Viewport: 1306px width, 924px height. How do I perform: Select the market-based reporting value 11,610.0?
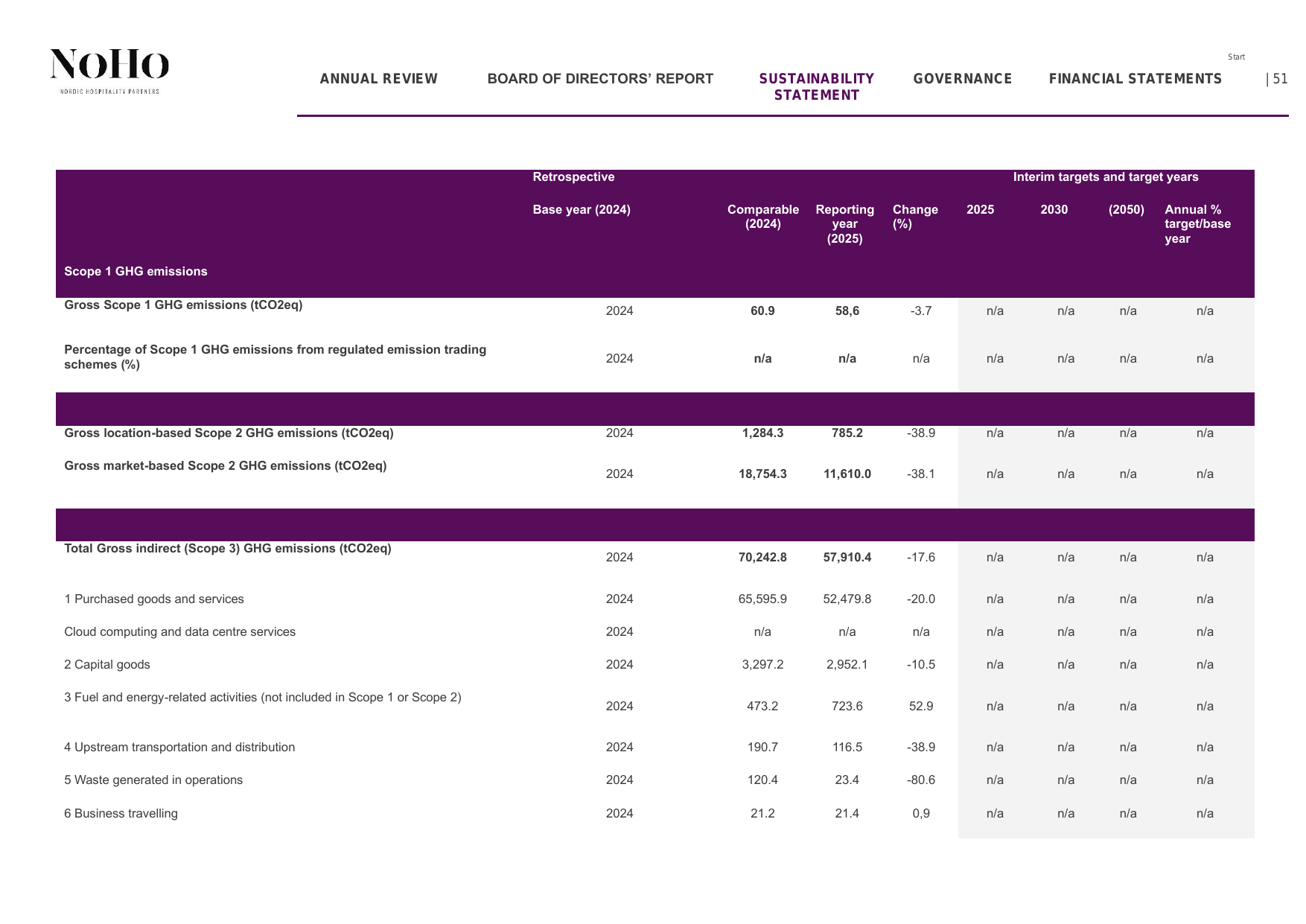847,474
